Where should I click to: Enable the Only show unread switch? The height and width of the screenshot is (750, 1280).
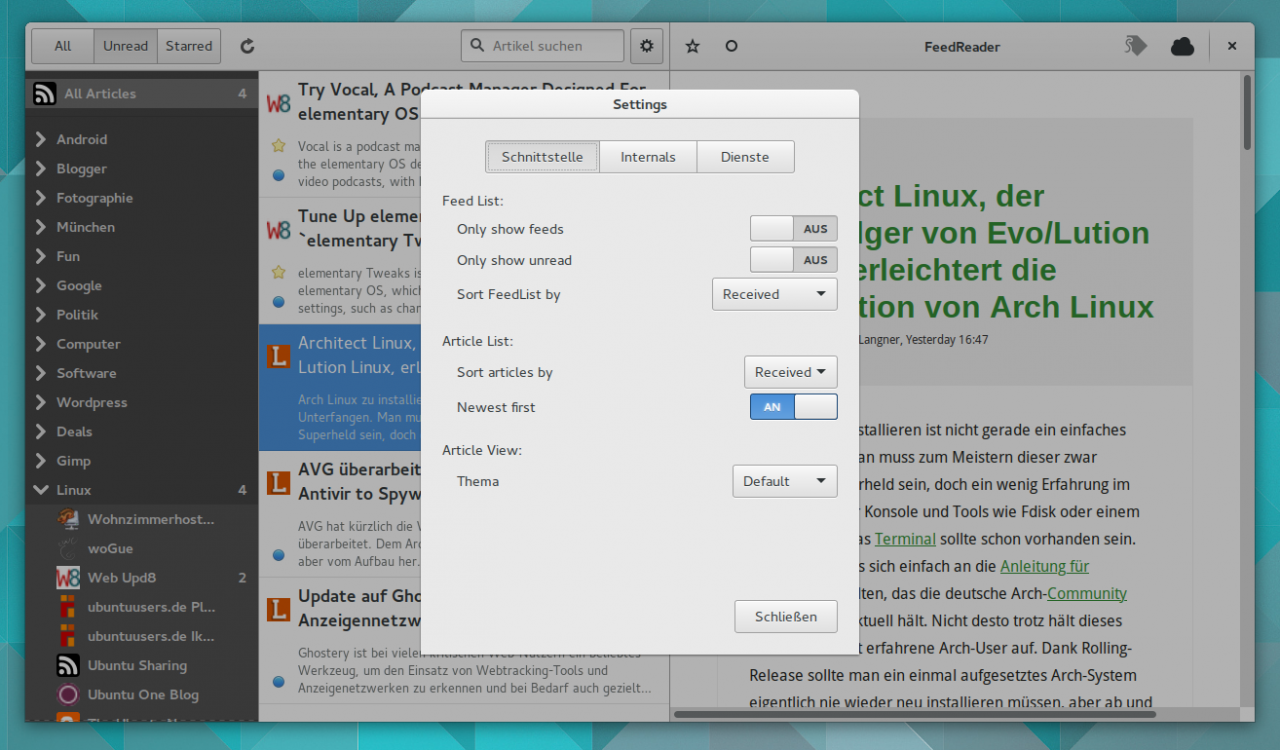793,260
